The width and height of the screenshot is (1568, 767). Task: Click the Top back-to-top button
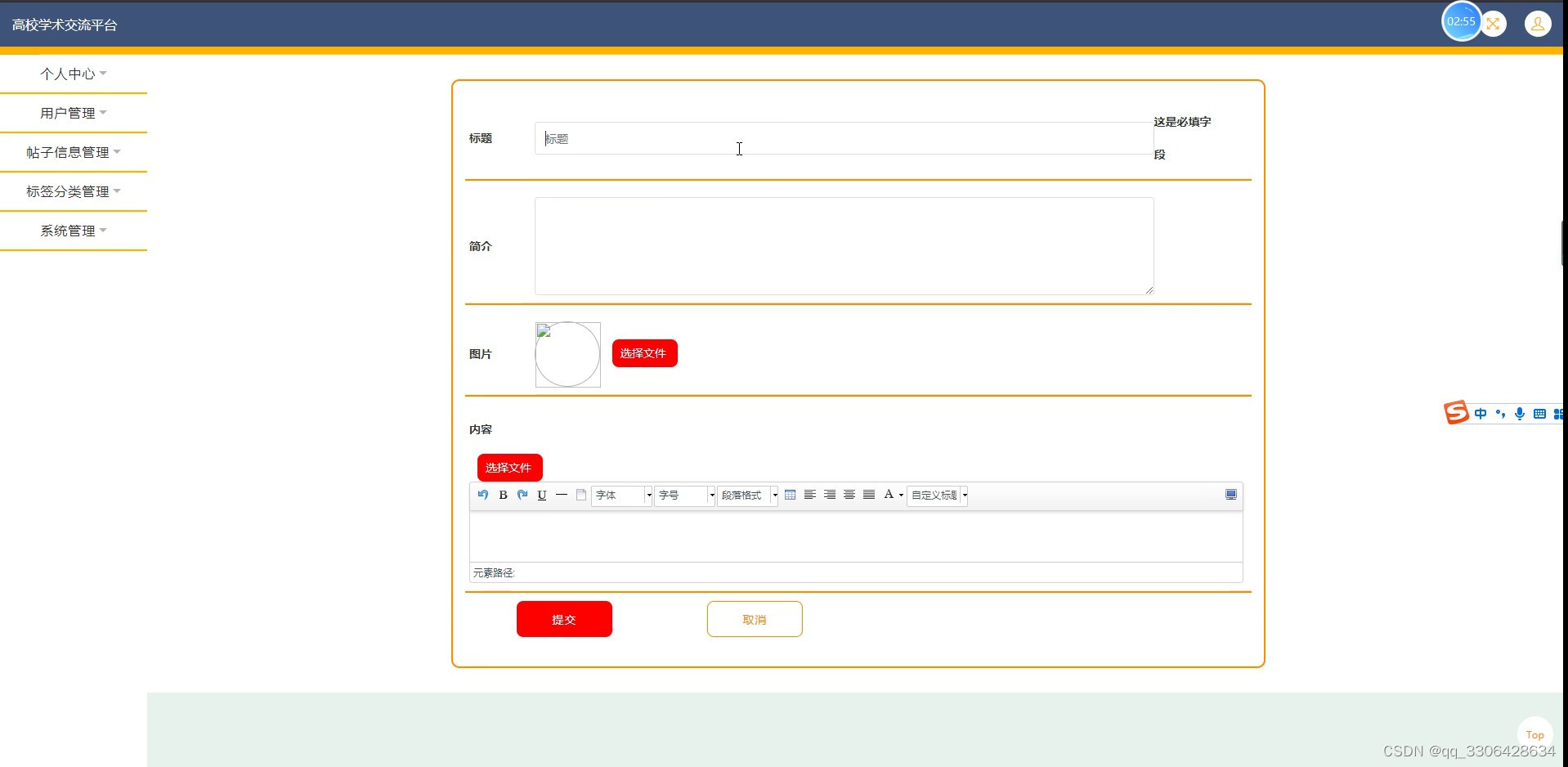coord(1534,734)
